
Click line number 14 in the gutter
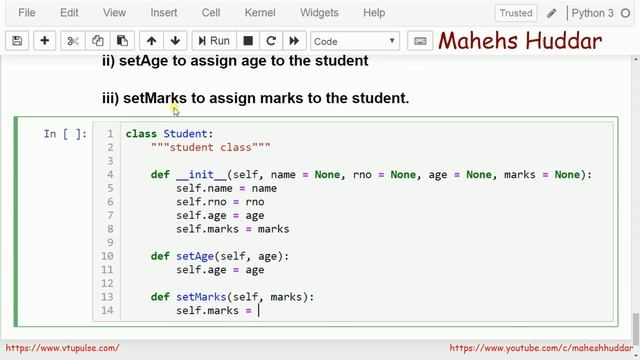coord(107,311)
